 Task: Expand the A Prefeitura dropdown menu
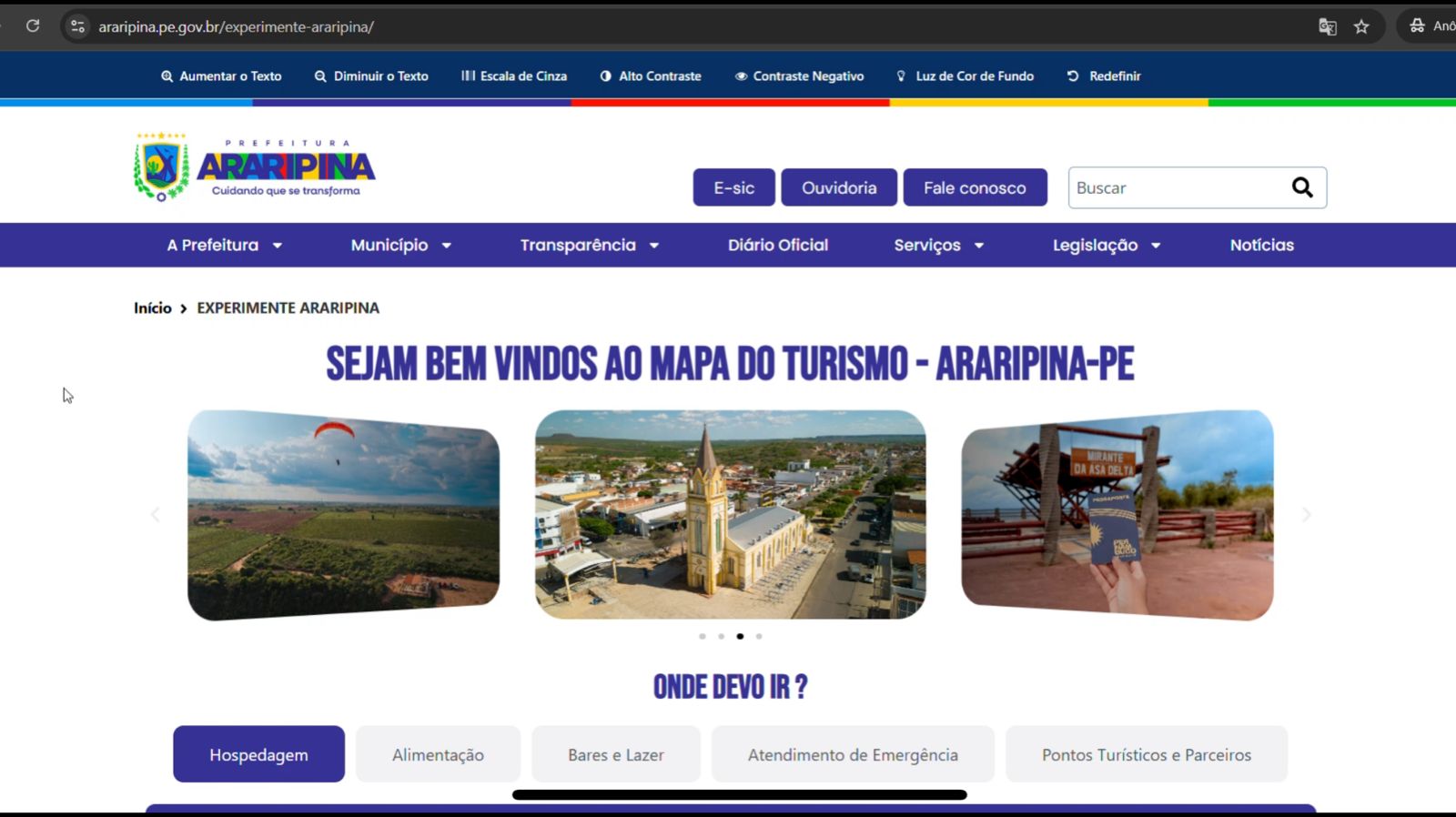(225, 245)
